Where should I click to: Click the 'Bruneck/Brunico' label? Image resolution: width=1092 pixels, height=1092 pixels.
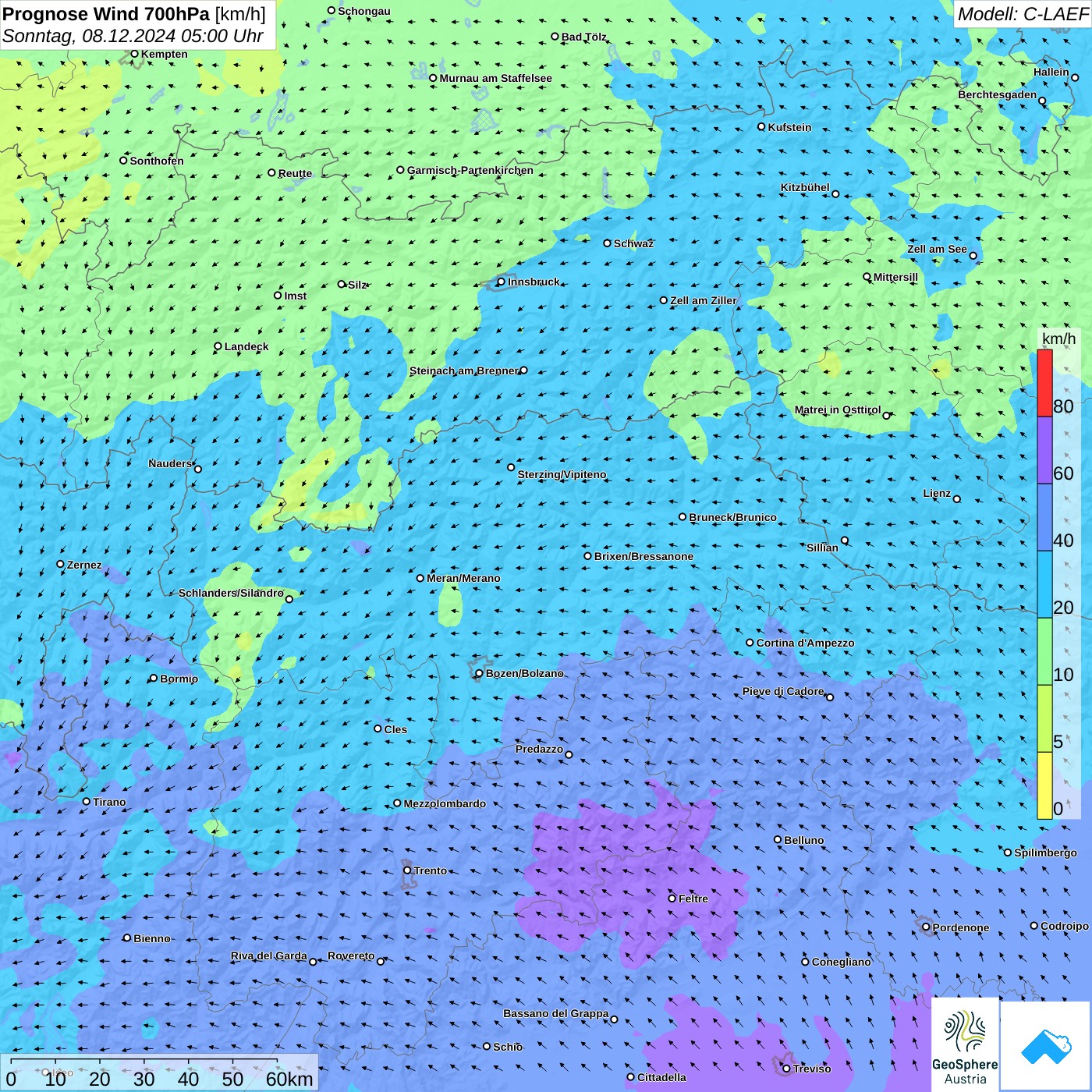tap(732, 517)
